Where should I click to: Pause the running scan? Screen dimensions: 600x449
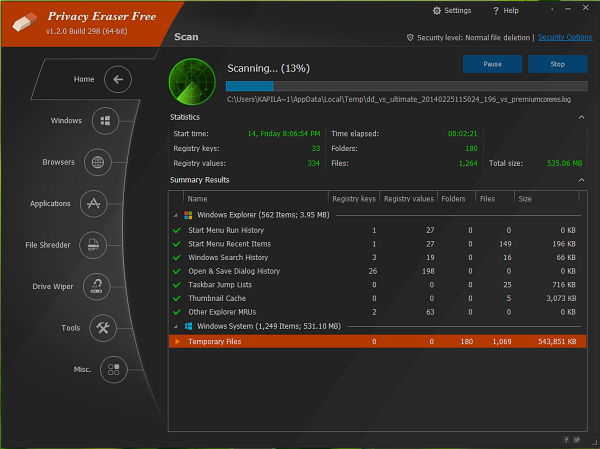[492, 64]
